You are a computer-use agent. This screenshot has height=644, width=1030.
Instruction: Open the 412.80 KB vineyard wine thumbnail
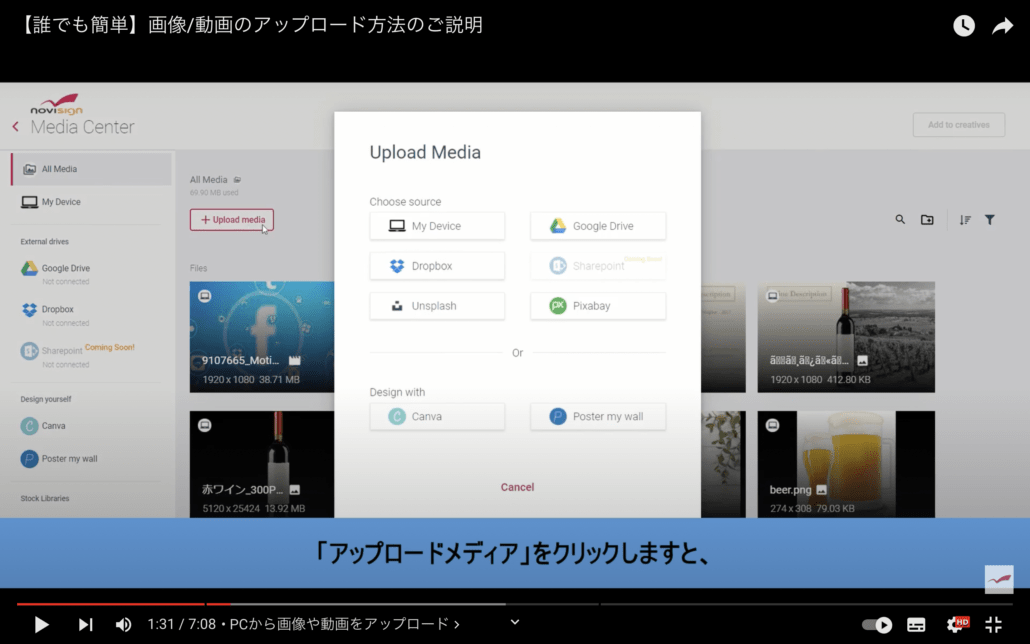[x=846, y=337]
